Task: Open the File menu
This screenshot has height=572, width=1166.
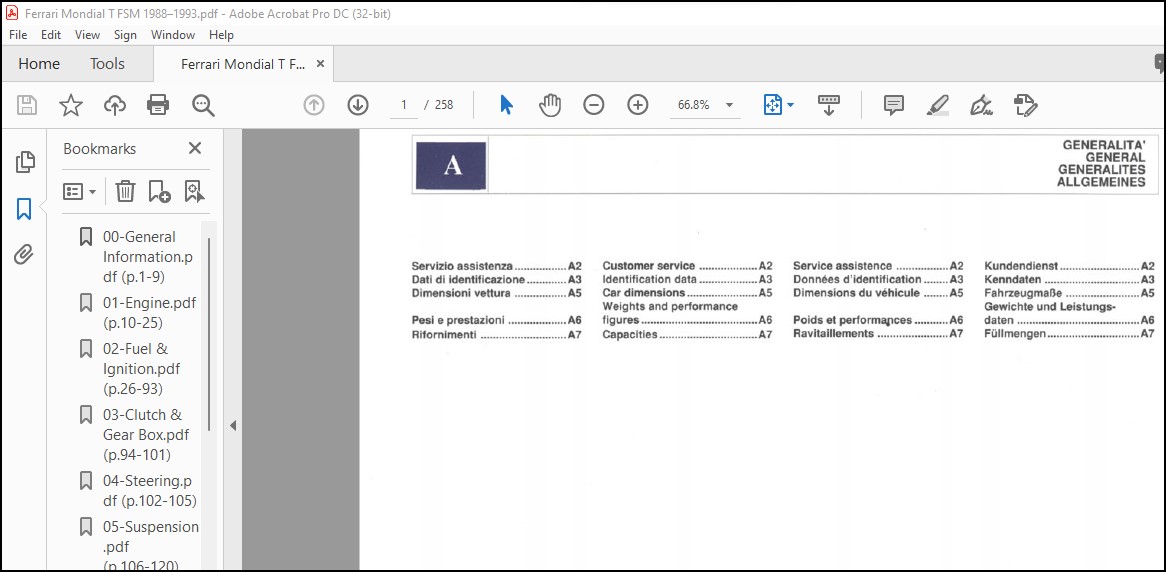Action: 18,35
